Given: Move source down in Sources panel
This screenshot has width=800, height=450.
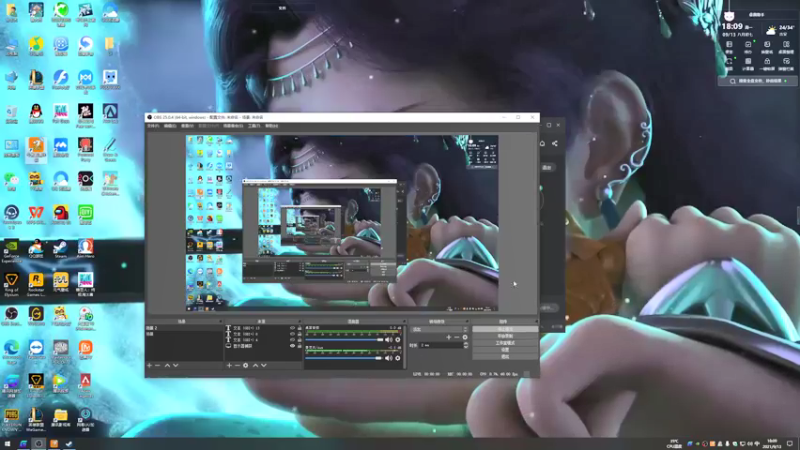Looking at the screenshot, I should click(264, 365).
